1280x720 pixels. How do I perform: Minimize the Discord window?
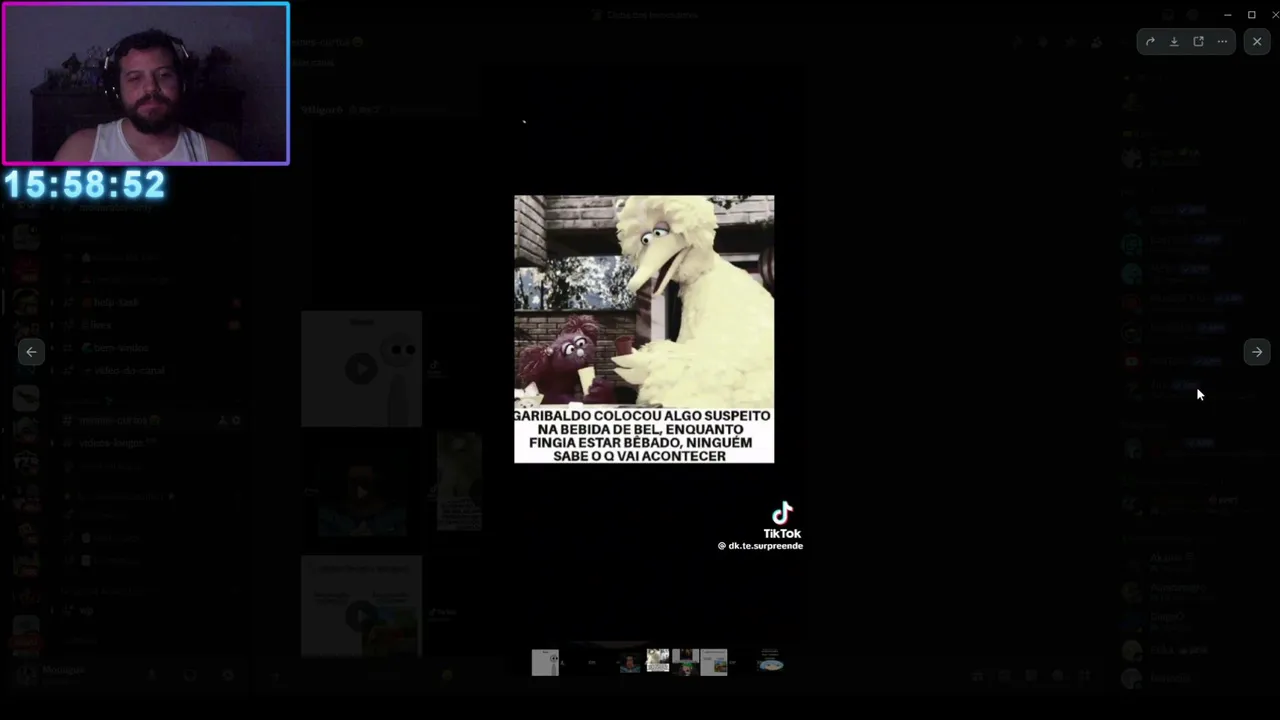tap(1227, 15)
